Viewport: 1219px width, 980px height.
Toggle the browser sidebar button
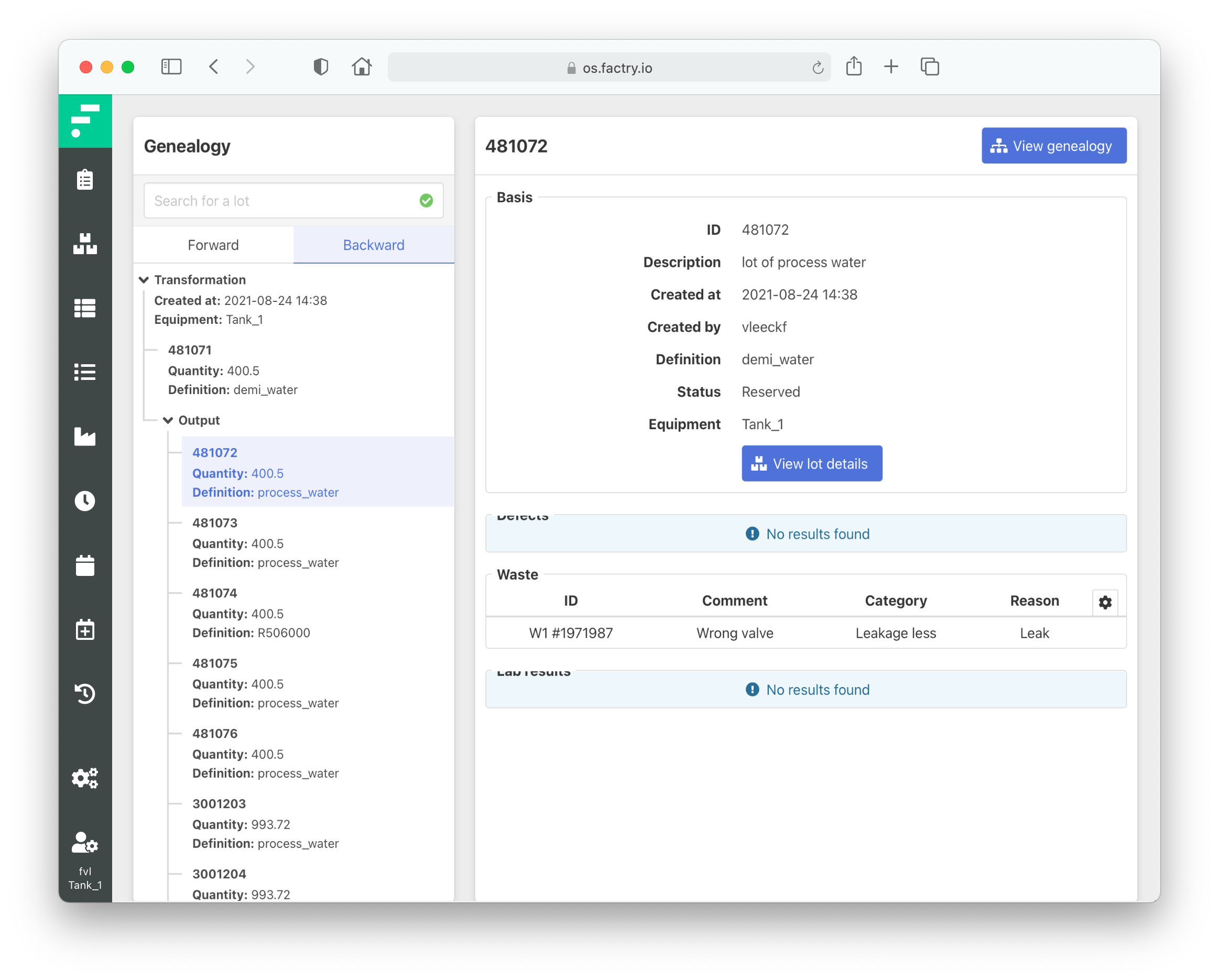pyautogui.click(x=171, y=67)
